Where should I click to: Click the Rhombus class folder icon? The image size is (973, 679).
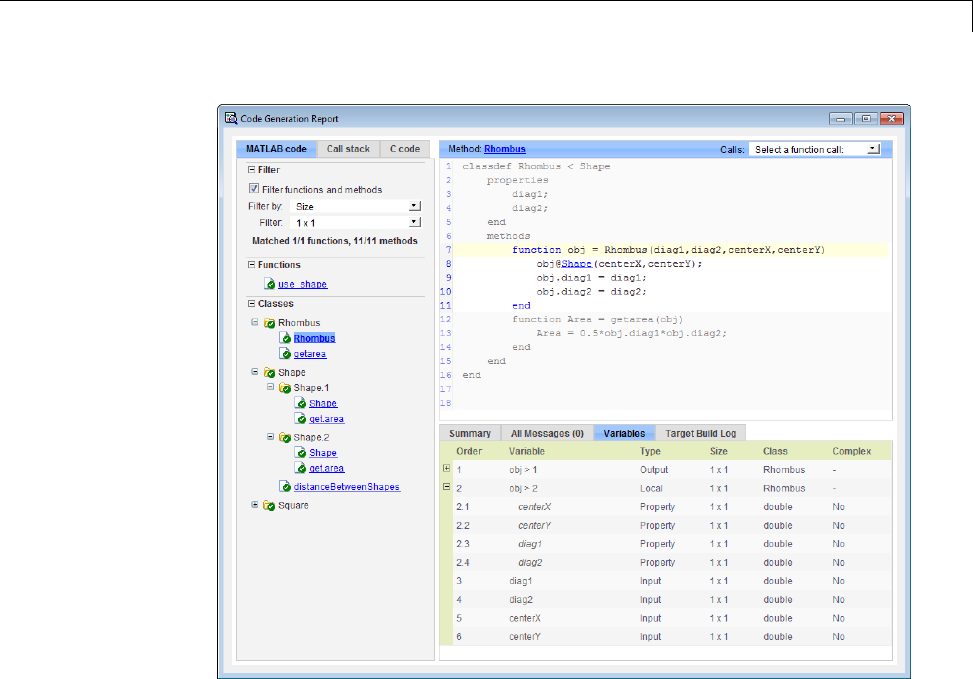click(x=269, y=323)
